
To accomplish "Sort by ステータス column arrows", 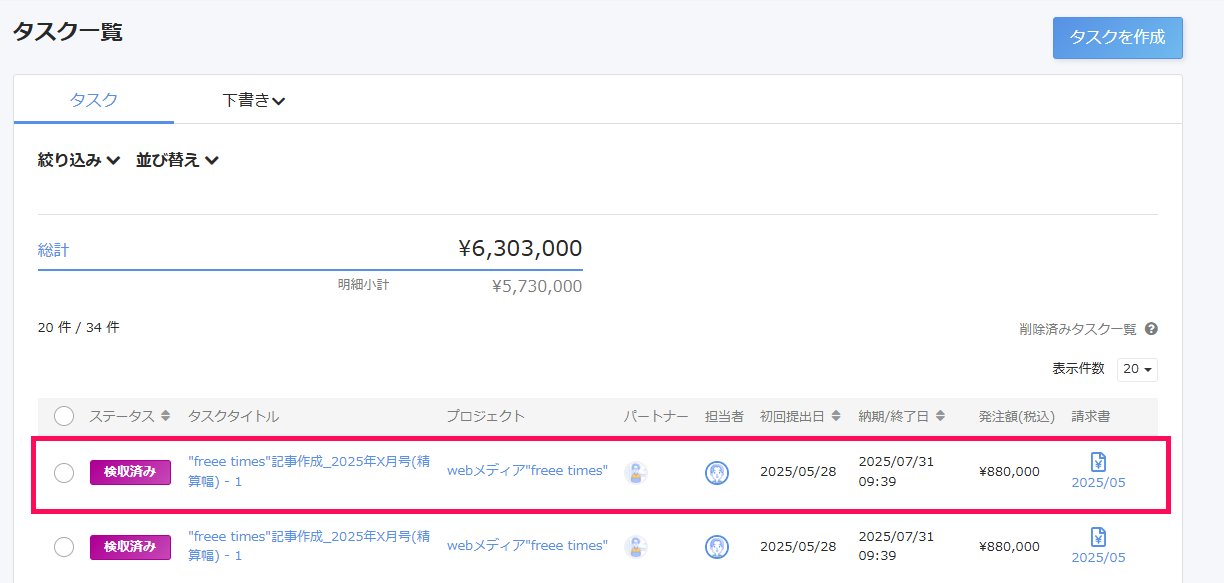I will [x=165, y=416].
